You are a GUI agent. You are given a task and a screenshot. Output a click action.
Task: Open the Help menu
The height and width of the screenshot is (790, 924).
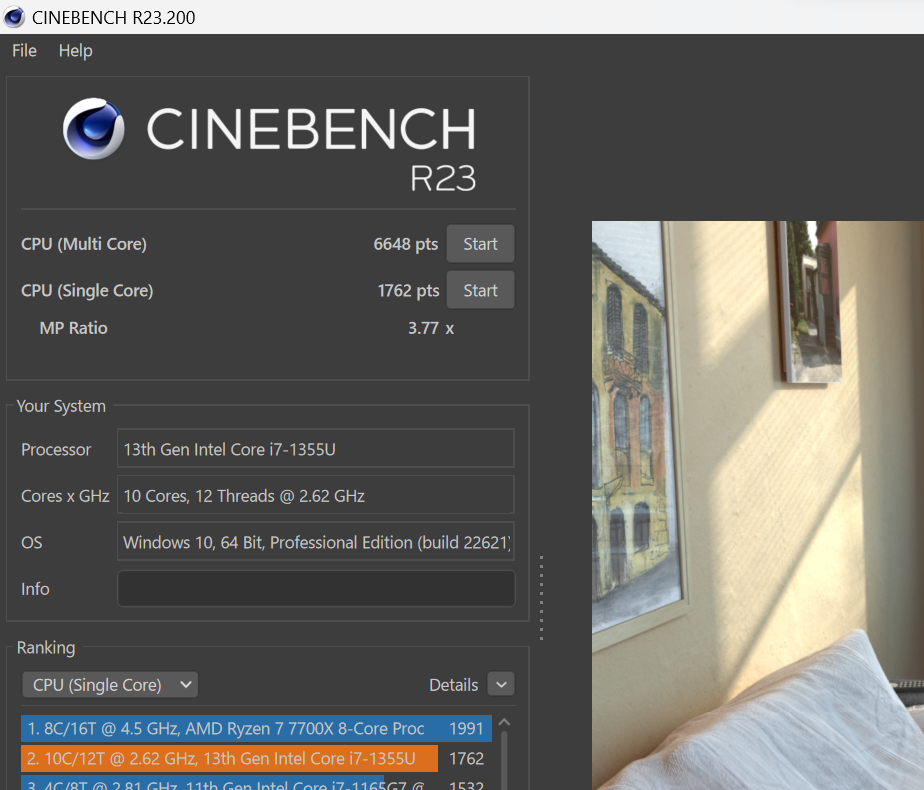coord(75,51)
